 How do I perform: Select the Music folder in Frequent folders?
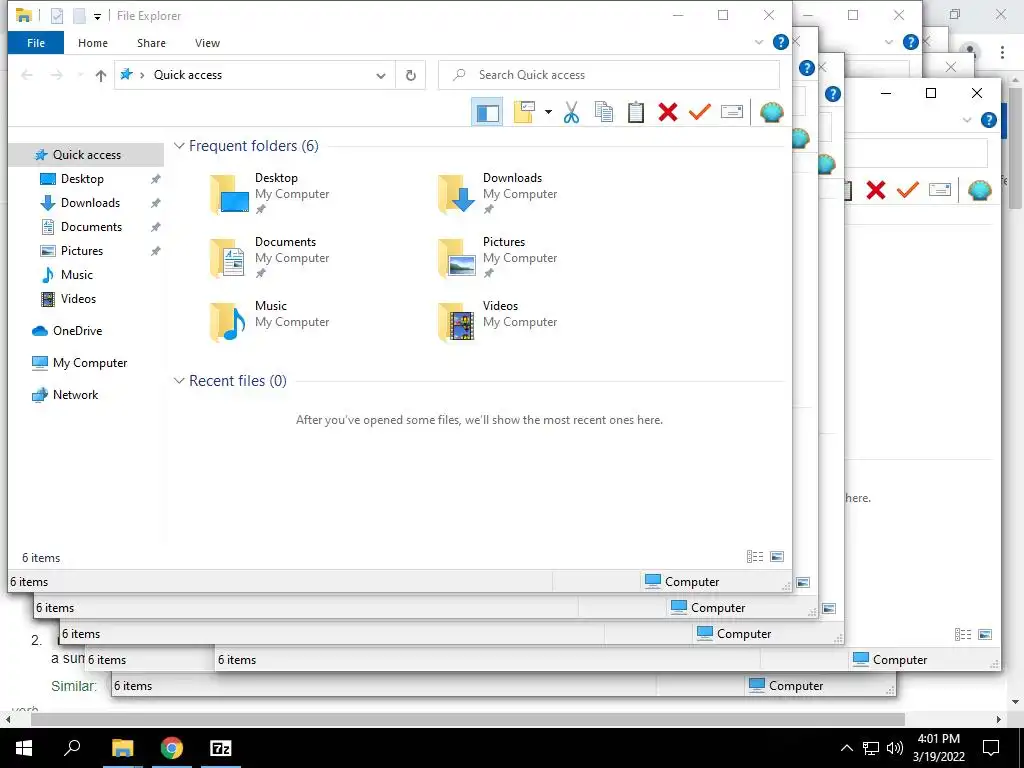point(271,321)
